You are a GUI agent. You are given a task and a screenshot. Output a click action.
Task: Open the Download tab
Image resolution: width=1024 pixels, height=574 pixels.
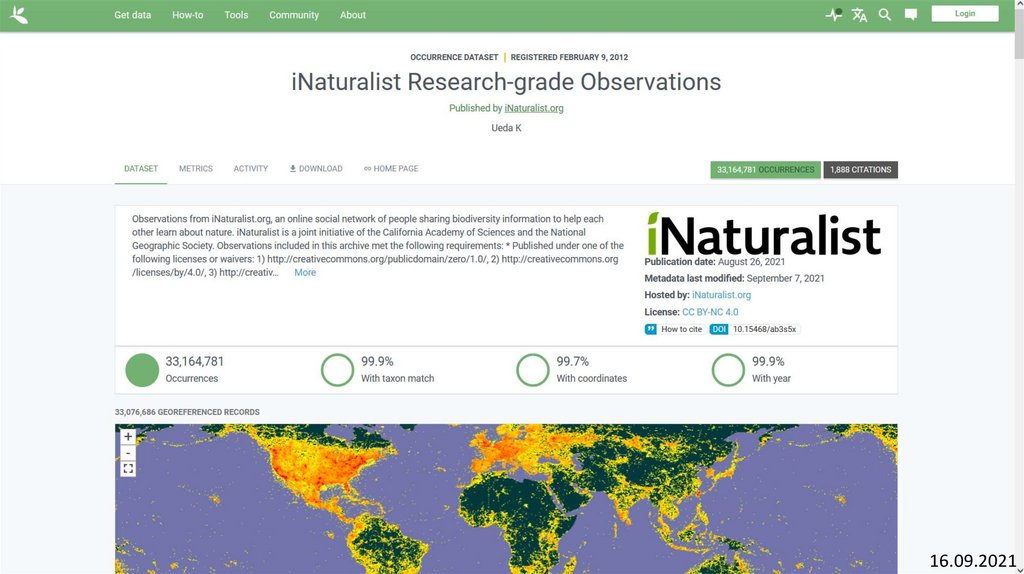[x=316, y=169]
